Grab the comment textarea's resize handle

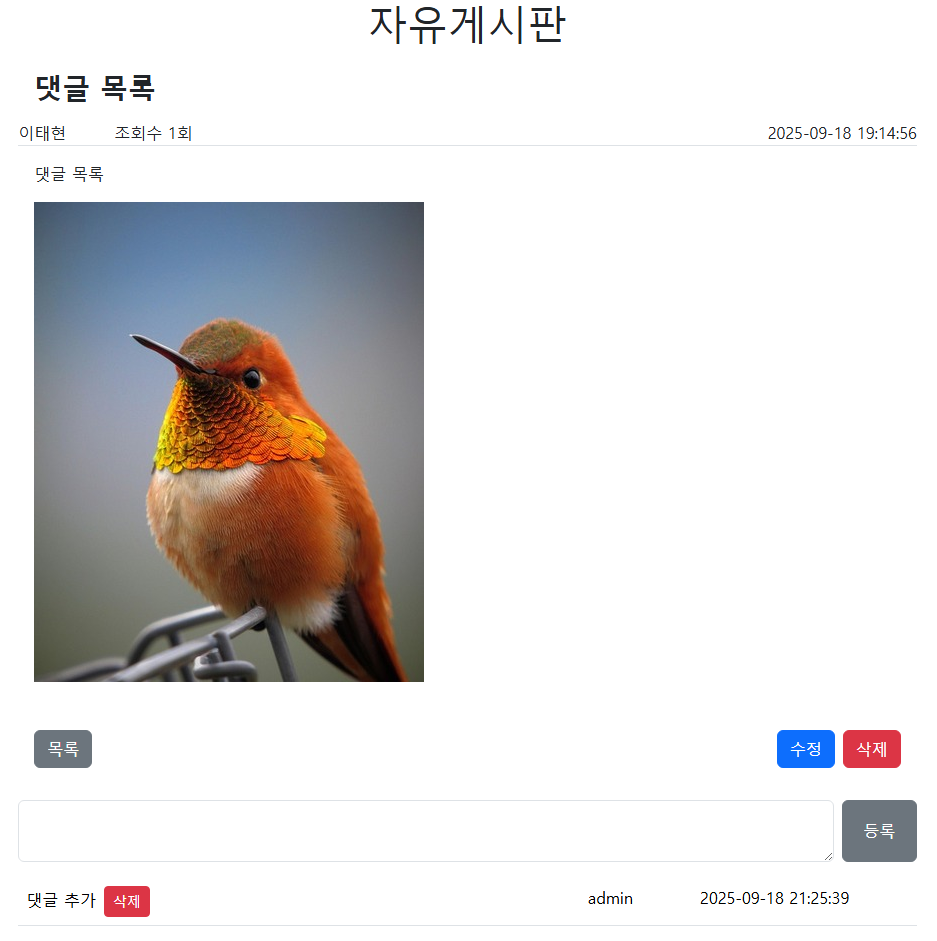pyautogui.click(x=828, y=856)
